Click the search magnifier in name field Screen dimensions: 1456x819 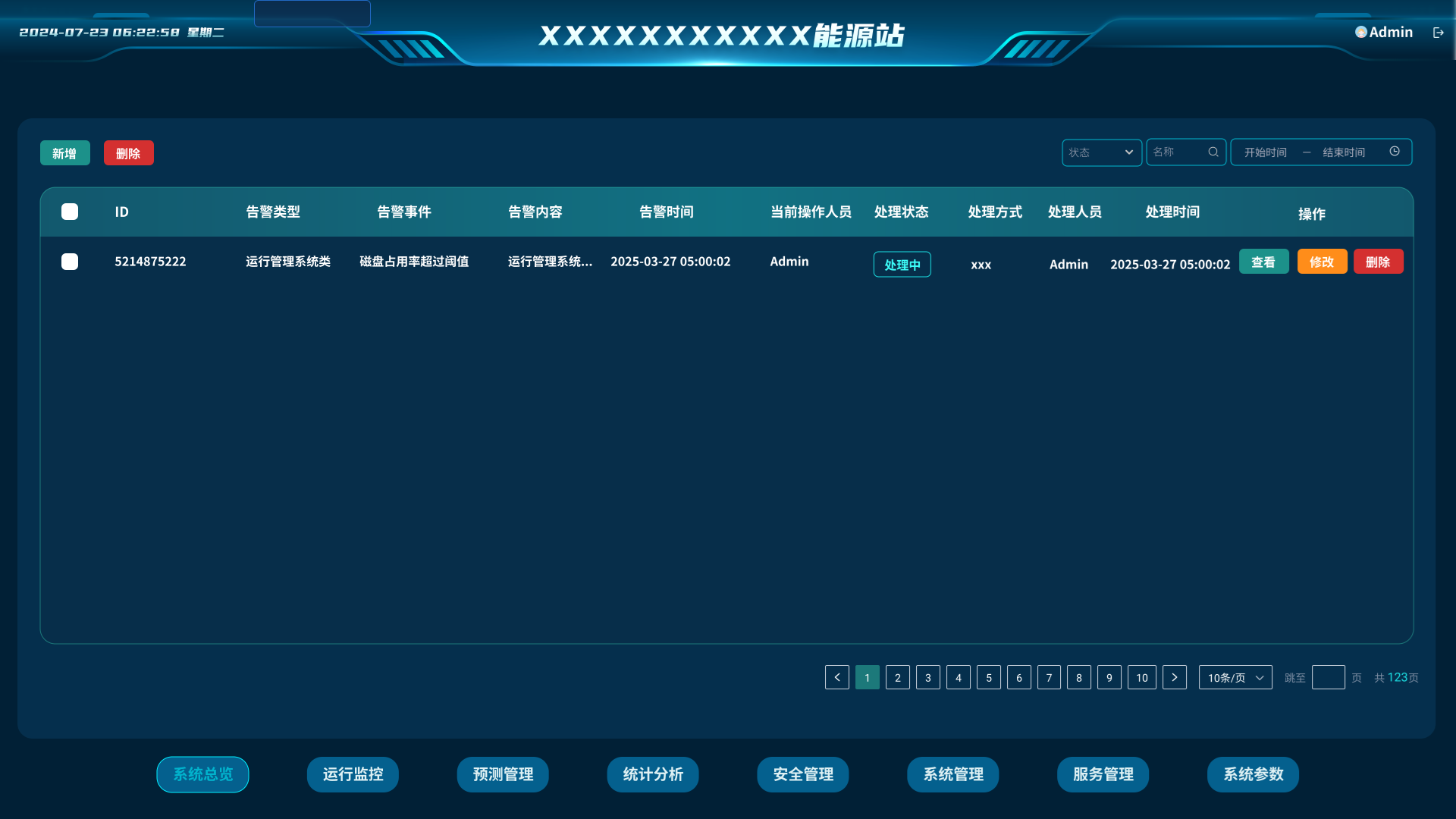1213,152
